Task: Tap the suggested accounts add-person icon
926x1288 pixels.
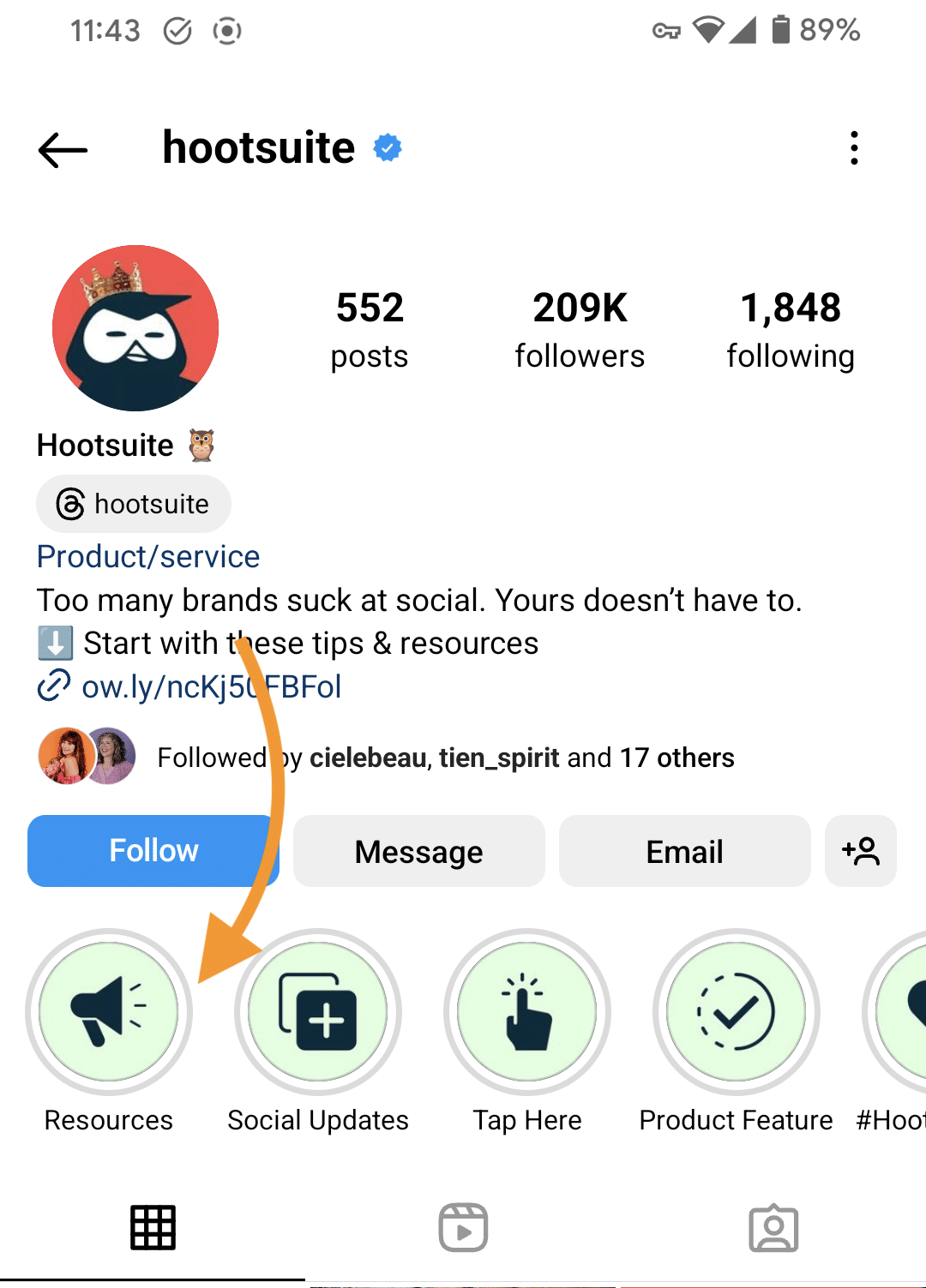Action: 860,850
